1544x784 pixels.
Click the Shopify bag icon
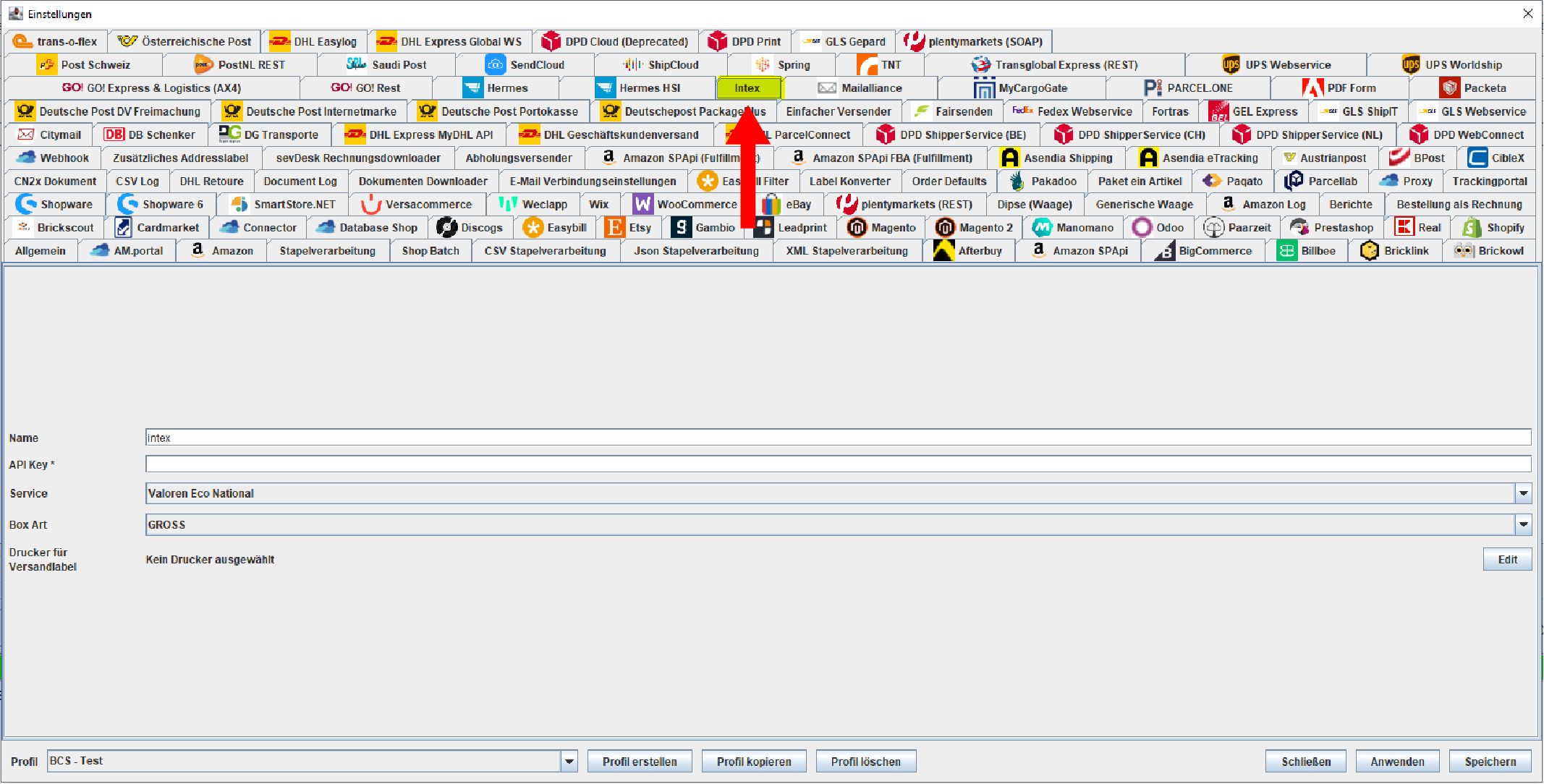pos(1472,227)
